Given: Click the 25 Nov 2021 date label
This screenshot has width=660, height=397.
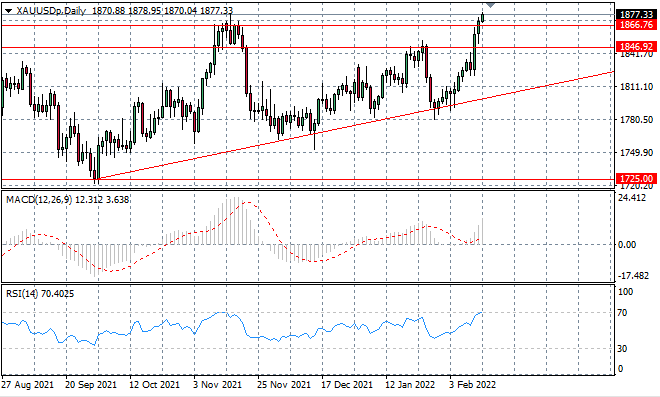Looking at the screenshot, I should pos(284,384).
